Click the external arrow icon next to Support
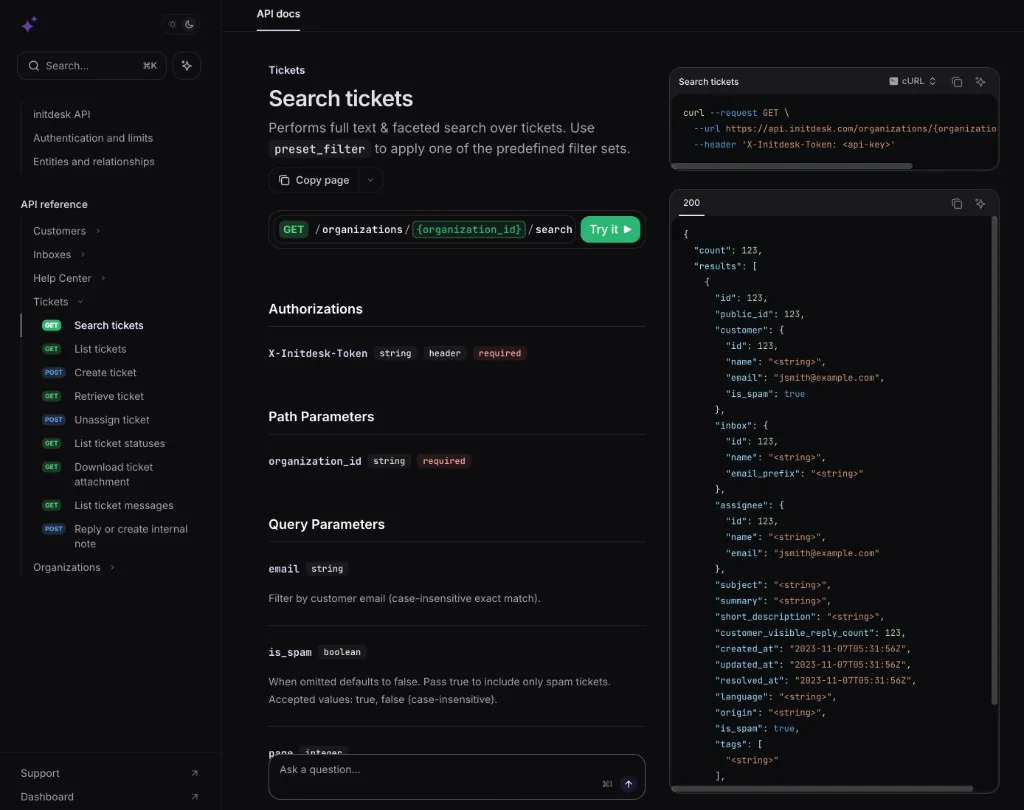This screenshot has width=1024, height=810. 195,773
